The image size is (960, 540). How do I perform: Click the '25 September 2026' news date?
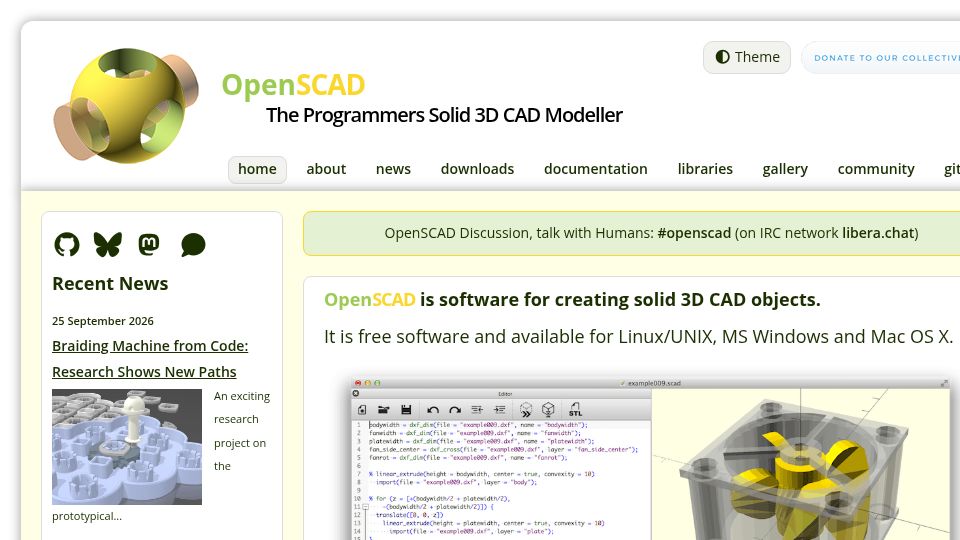103,321
